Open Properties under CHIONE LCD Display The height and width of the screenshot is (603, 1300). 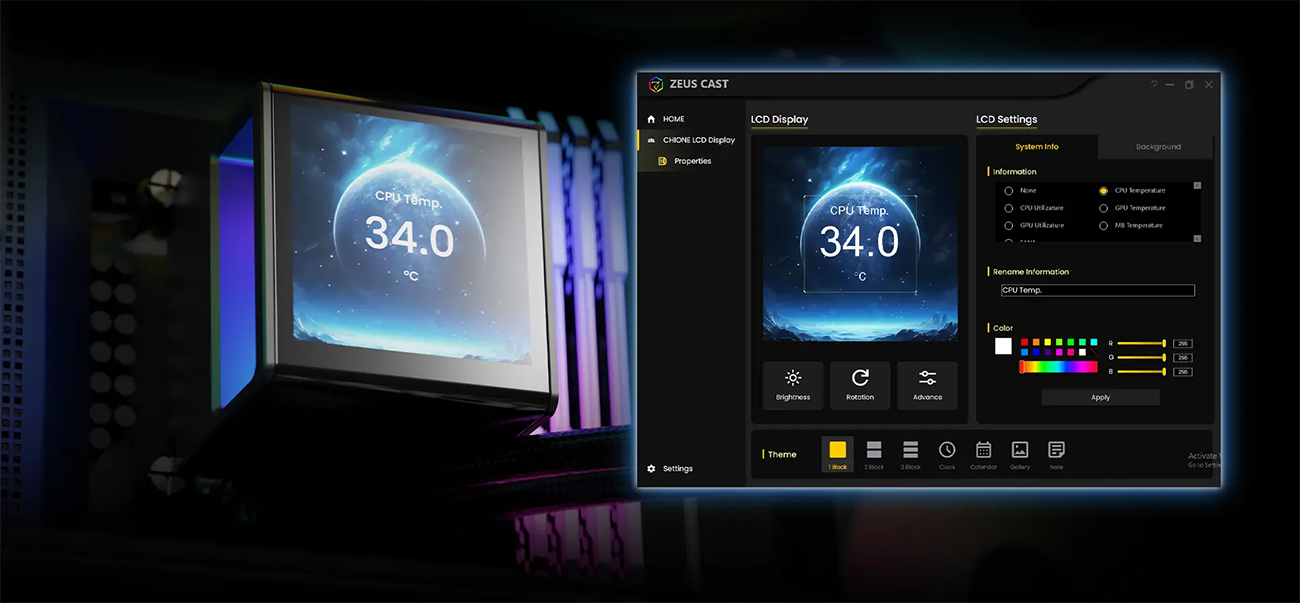point(684,161)
